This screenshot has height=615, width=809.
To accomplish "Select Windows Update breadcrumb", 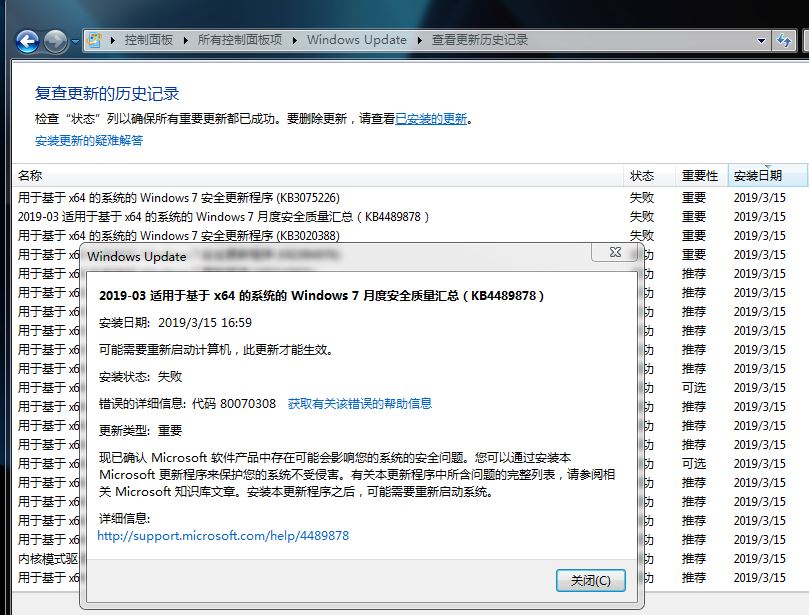I will coord(357,40).
